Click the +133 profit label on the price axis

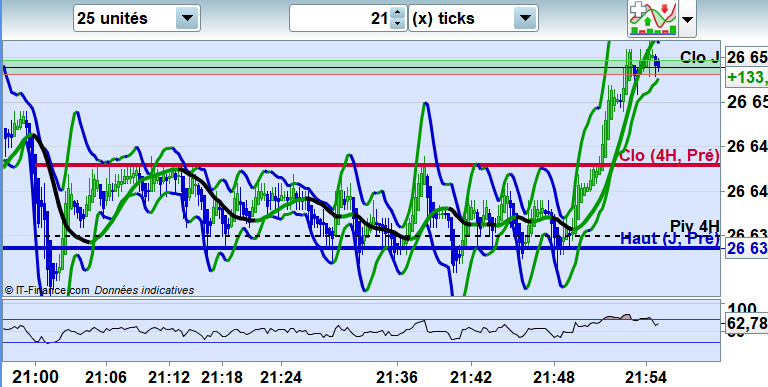click(746, 77)
